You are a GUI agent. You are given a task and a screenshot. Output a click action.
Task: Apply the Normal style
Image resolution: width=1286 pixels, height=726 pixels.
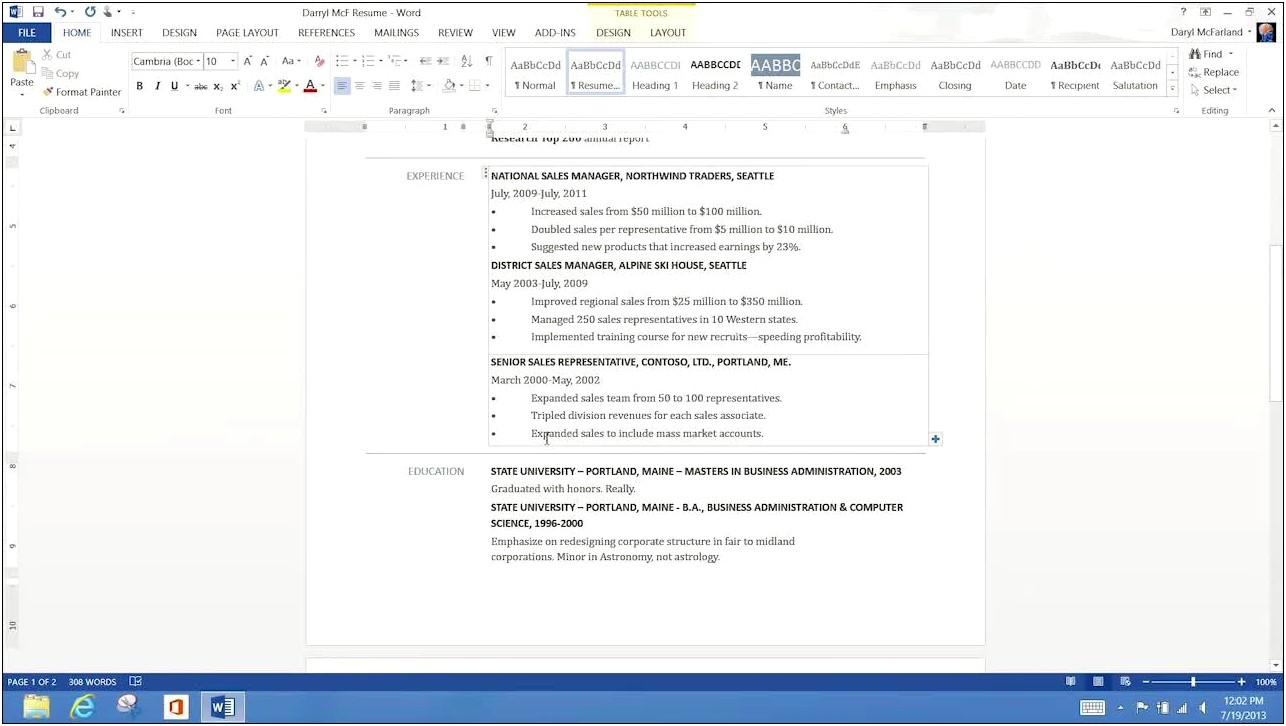point(535,75)
